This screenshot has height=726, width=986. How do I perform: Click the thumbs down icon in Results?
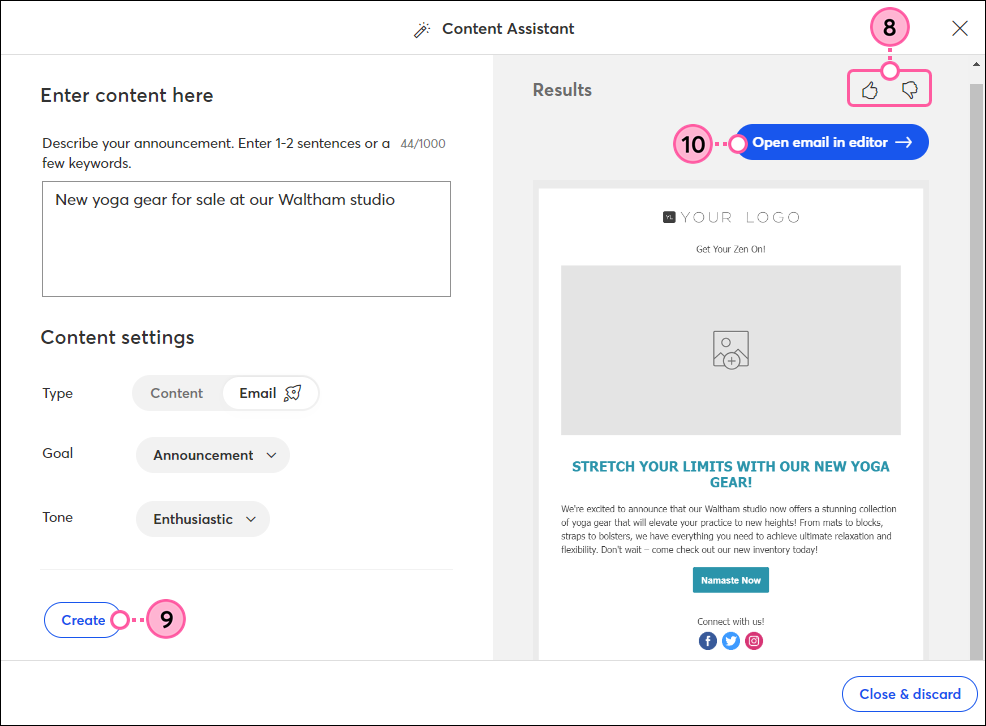[x=910, y=88]
